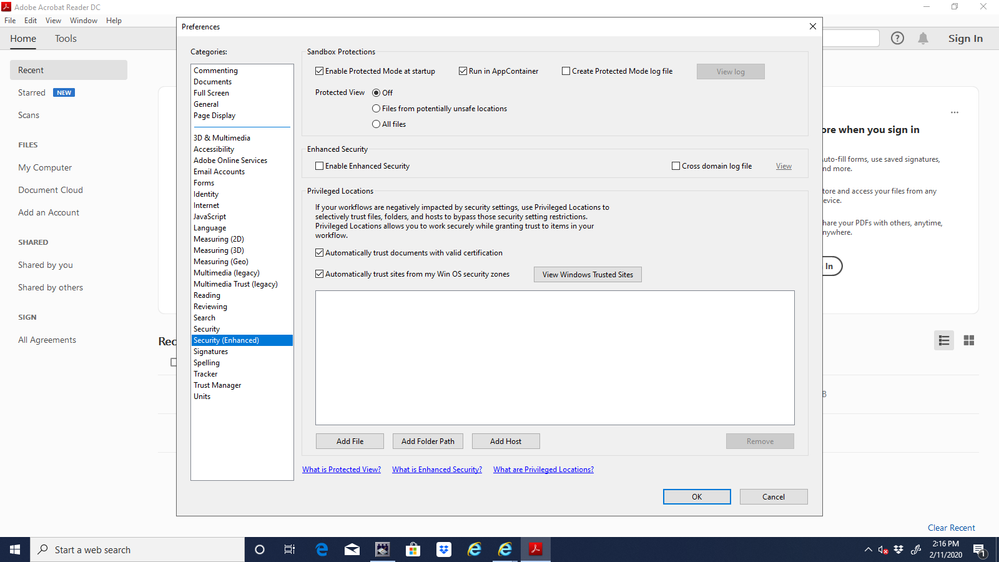Click Add File button

[350, 441]
